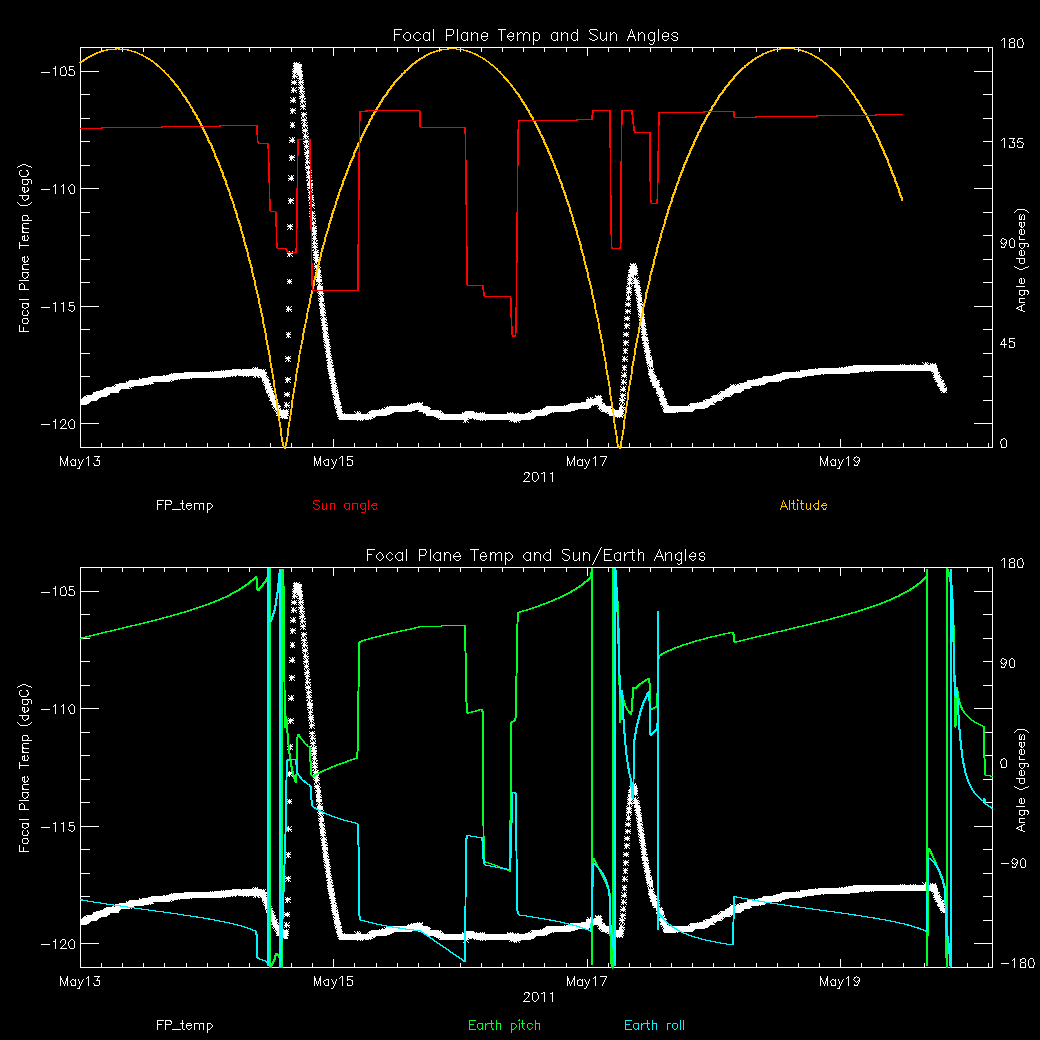Click the cyan 'Earth roll' legend label

[654, 1025]
